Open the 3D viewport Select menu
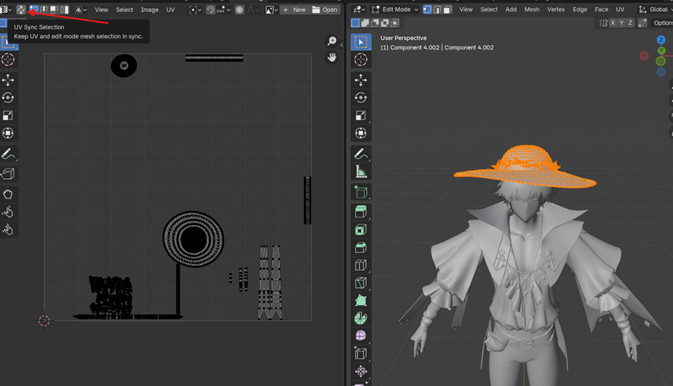Screen dimensions: 673x386 coord(489,9)
